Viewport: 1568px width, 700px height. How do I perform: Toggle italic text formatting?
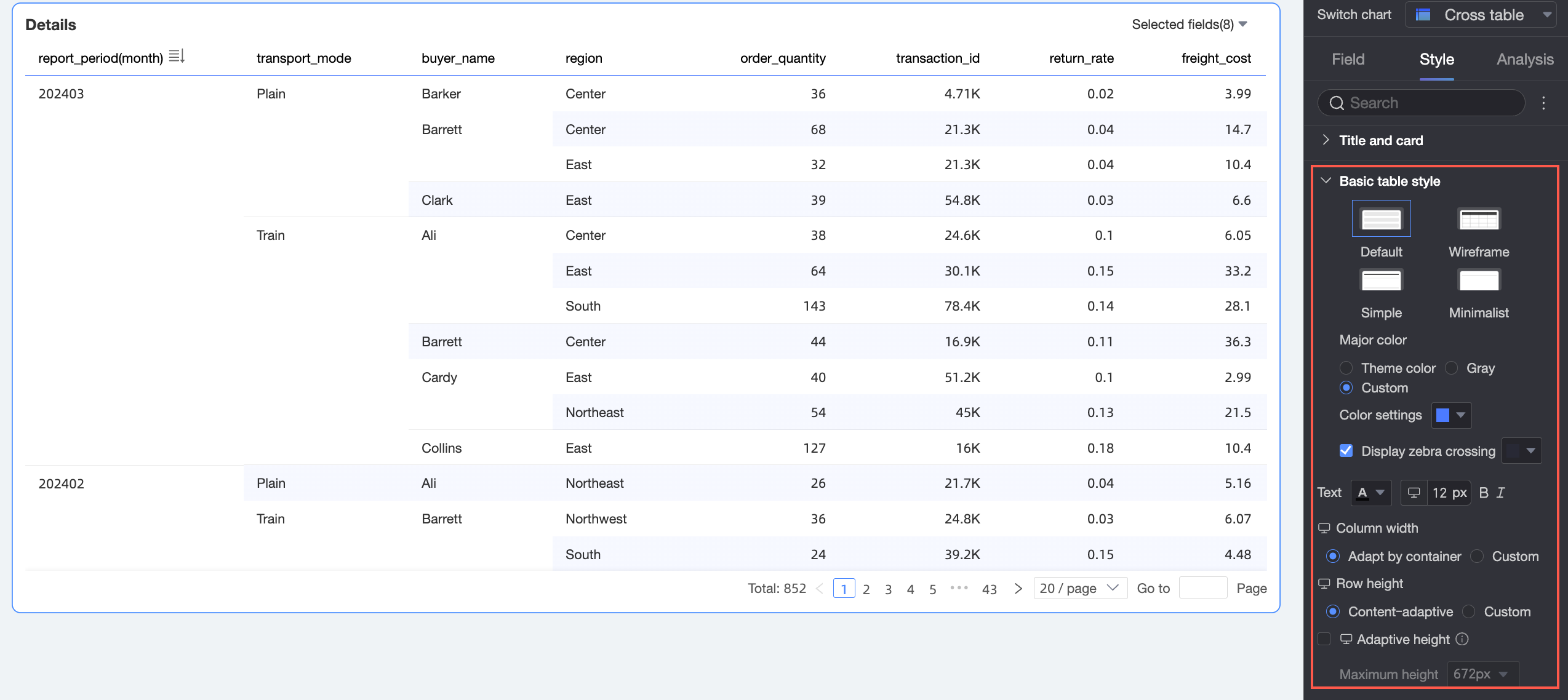[x=1501, y=493]
